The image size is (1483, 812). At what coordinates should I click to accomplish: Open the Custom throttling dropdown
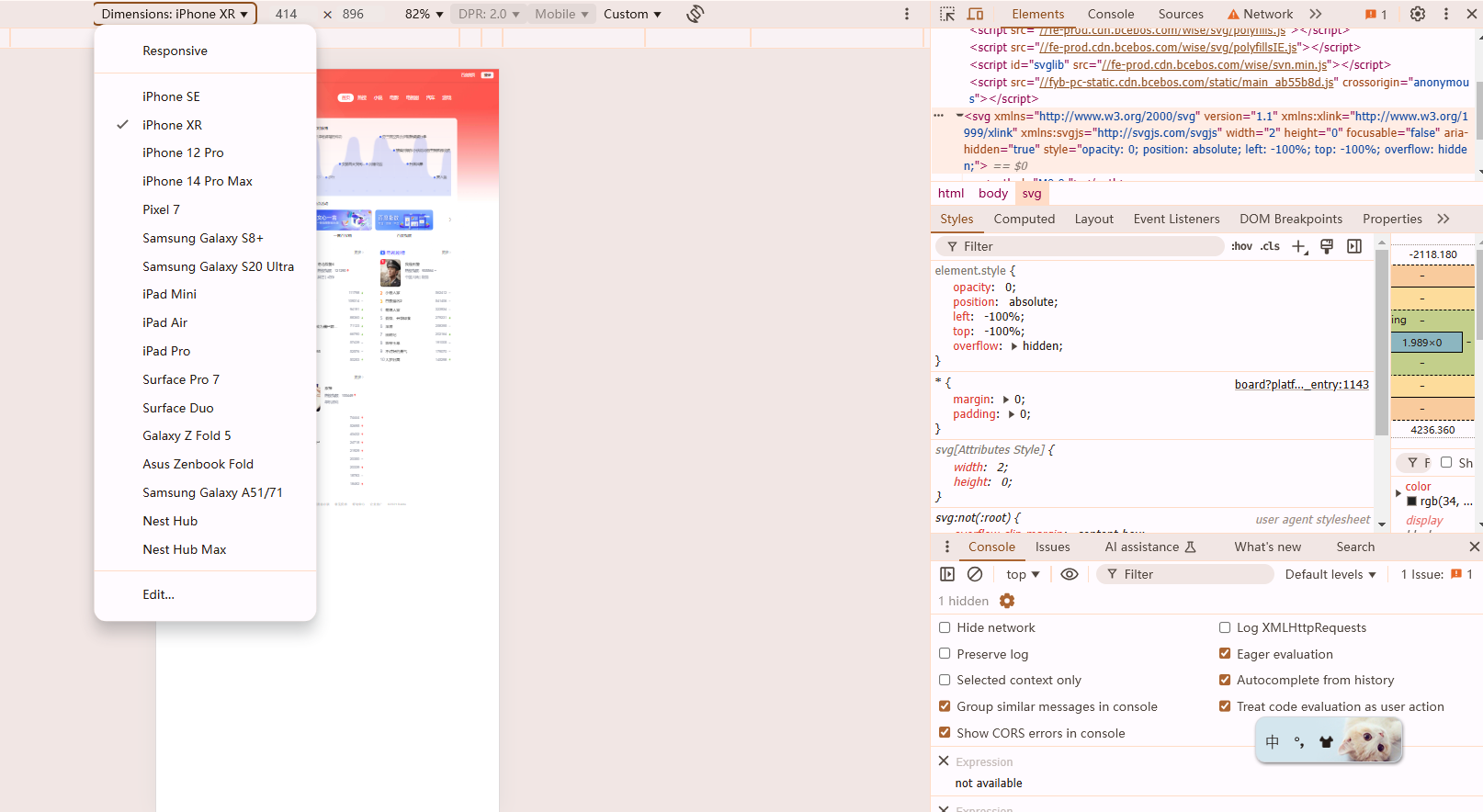pyautogui.click(x=632, y=14)
